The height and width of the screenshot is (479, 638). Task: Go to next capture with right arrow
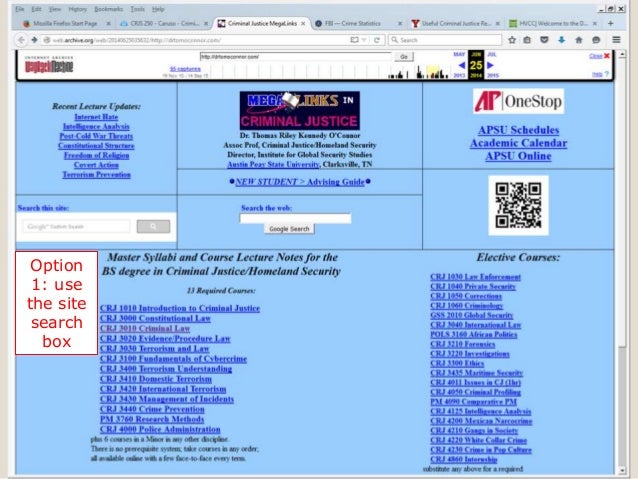(490, 65)
